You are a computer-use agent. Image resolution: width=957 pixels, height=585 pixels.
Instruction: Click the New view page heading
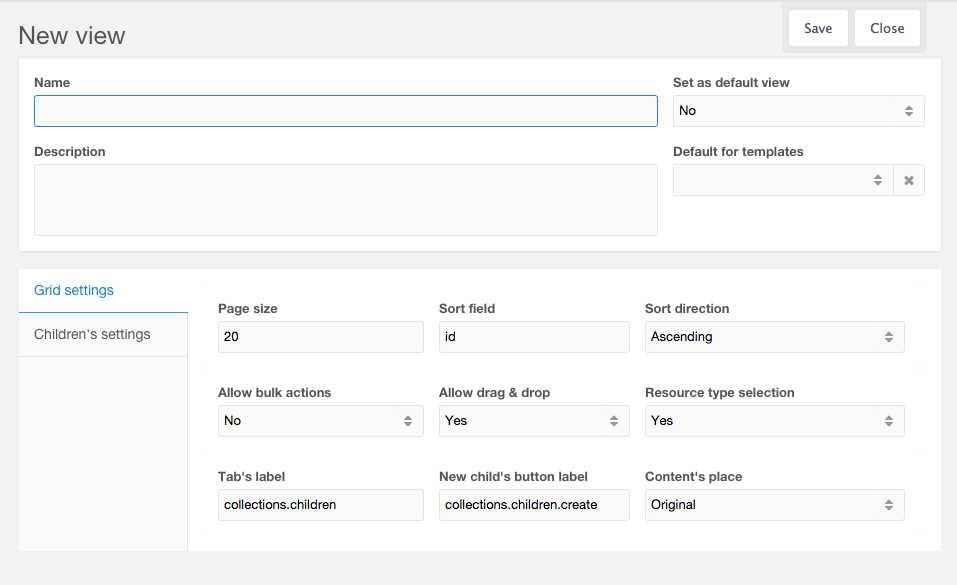tap(72, 35)
